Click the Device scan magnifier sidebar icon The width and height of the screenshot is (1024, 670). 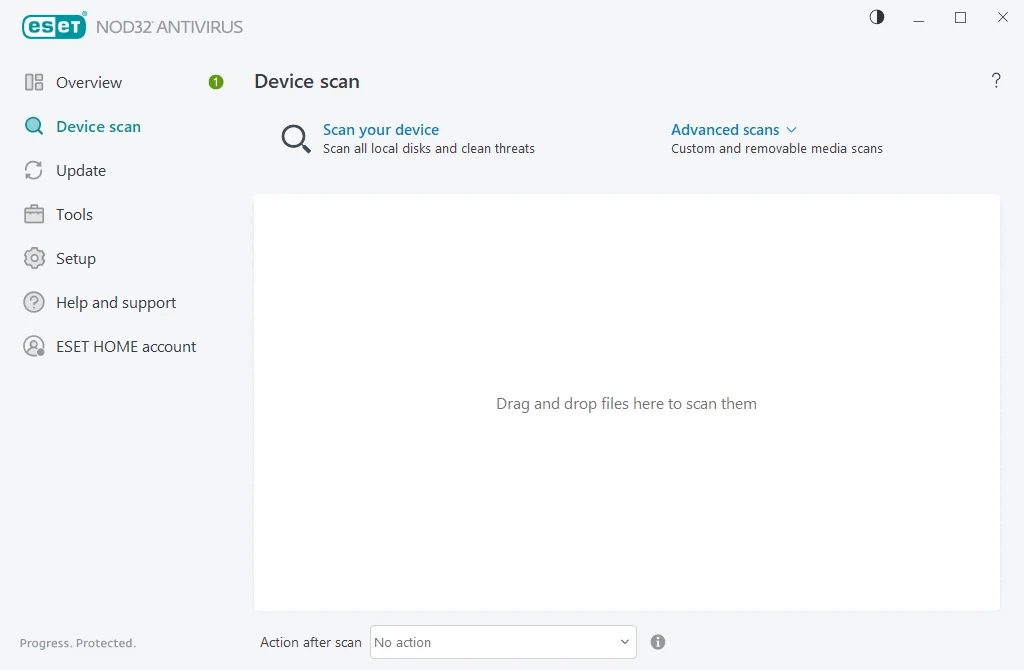point(34,126)
